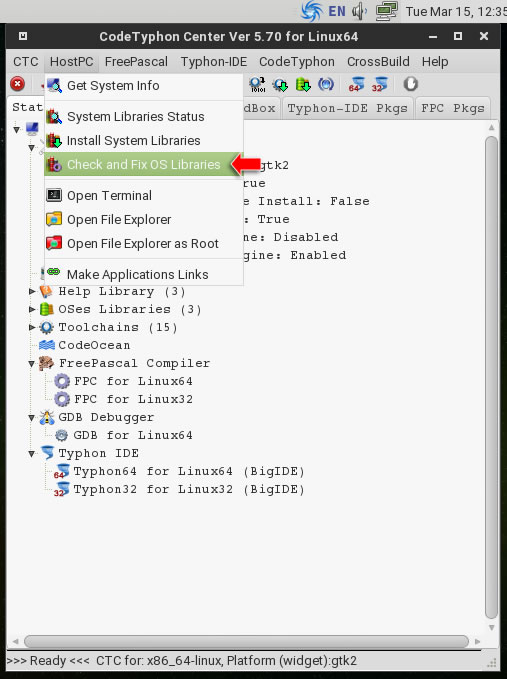Expand the OSes Libraries tree node

[x=32, y=309]
